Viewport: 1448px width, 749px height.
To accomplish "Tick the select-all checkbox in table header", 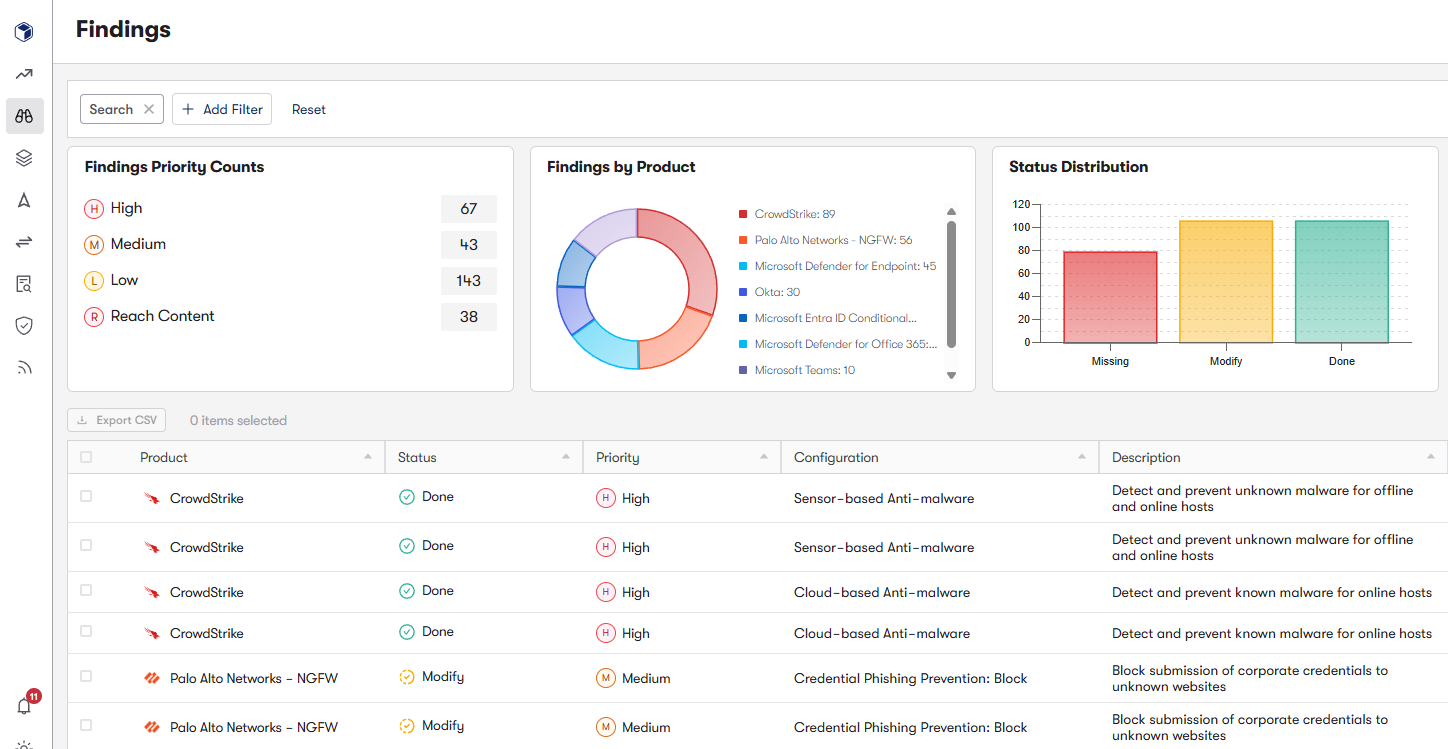I will 86,457.
